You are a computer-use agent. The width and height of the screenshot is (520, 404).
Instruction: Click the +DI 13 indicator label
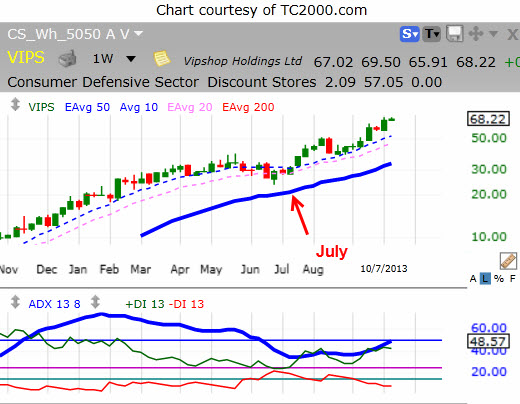pyautogui.click(x=145, y=304)
